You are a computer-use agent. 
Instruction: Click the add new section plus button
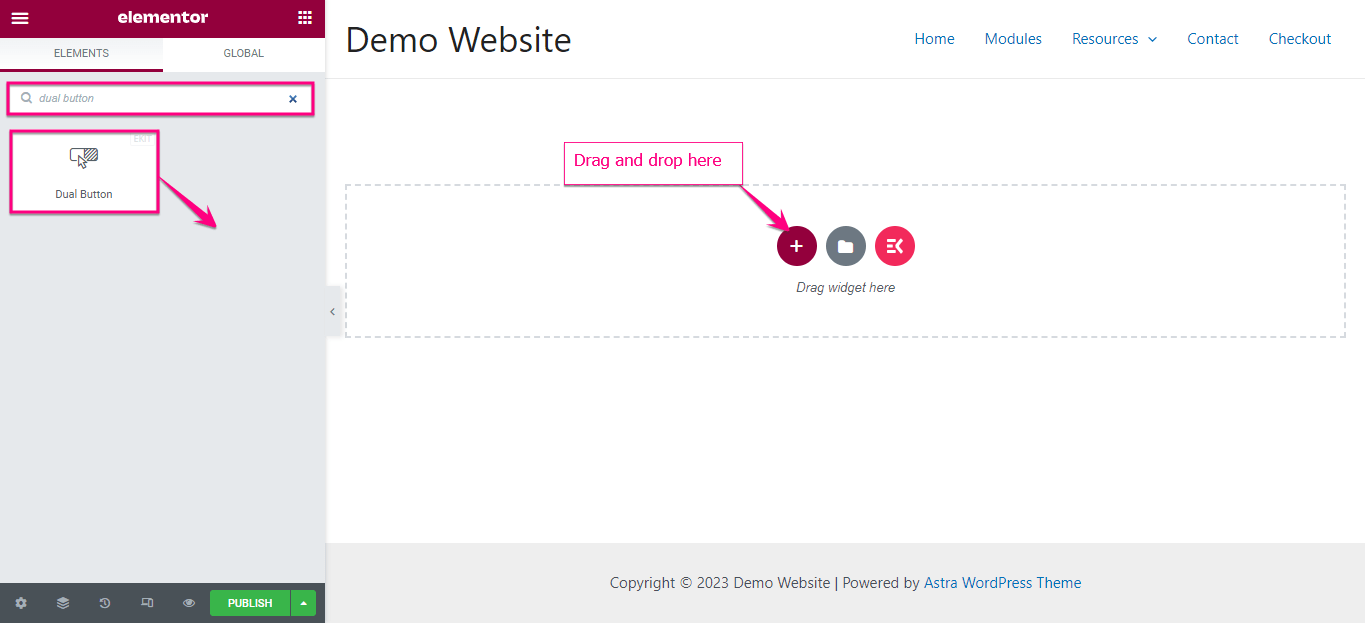797,246
